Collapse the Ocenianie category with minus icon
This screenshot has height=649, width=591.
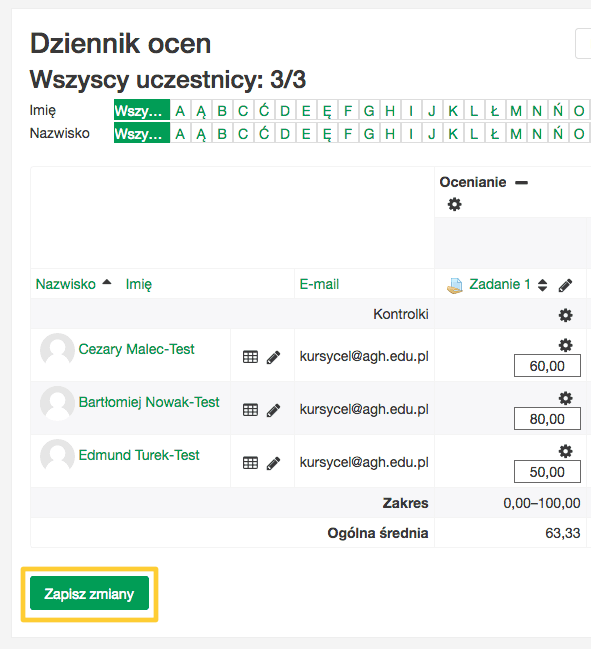tap(521, 183)
